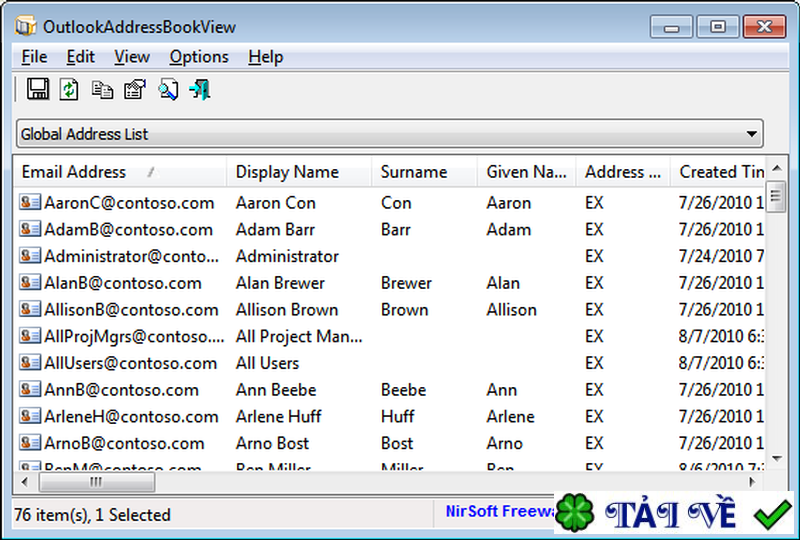
Task: Click the Barr surname cell
Action: [x=395, y=229]
